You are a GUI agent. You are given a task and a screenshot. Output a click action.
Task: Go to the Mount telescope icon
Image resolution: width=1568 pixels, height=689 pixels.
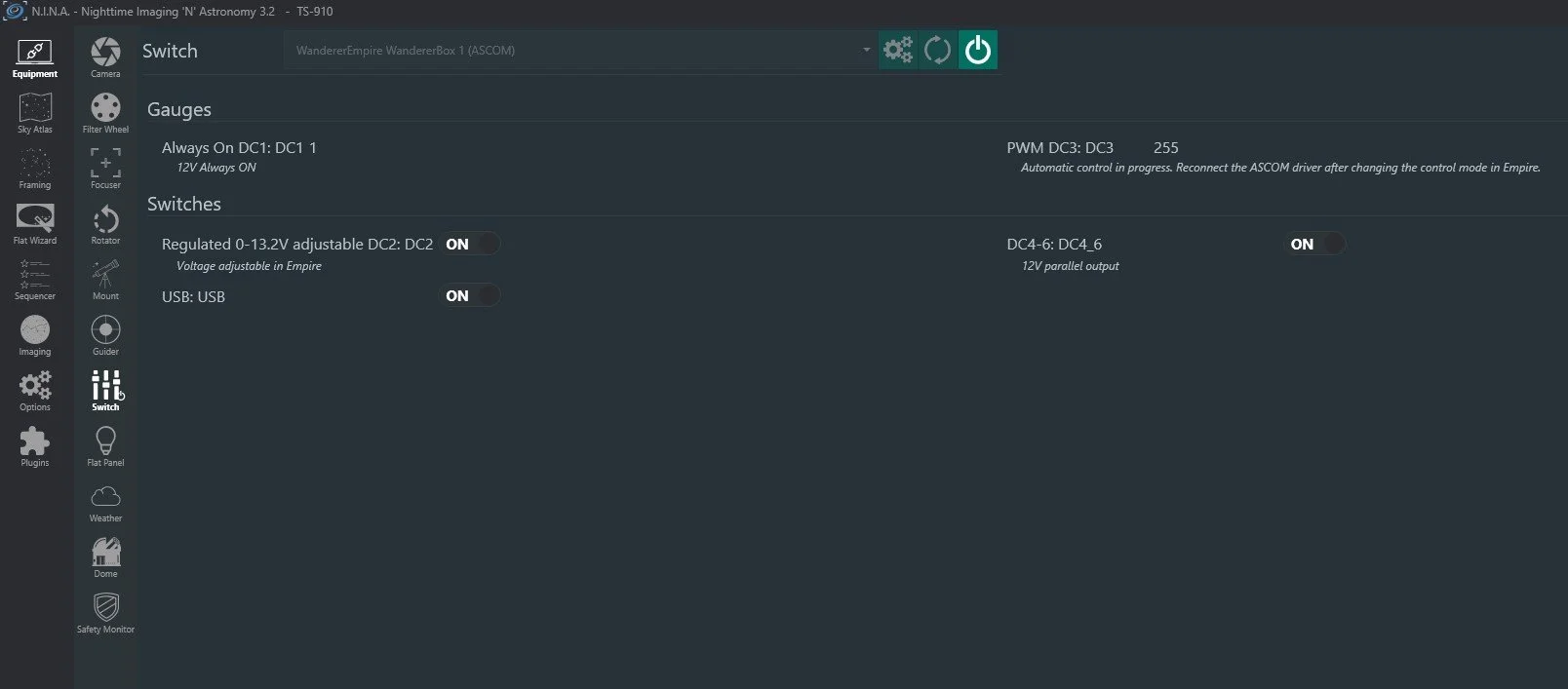point(105,280)
